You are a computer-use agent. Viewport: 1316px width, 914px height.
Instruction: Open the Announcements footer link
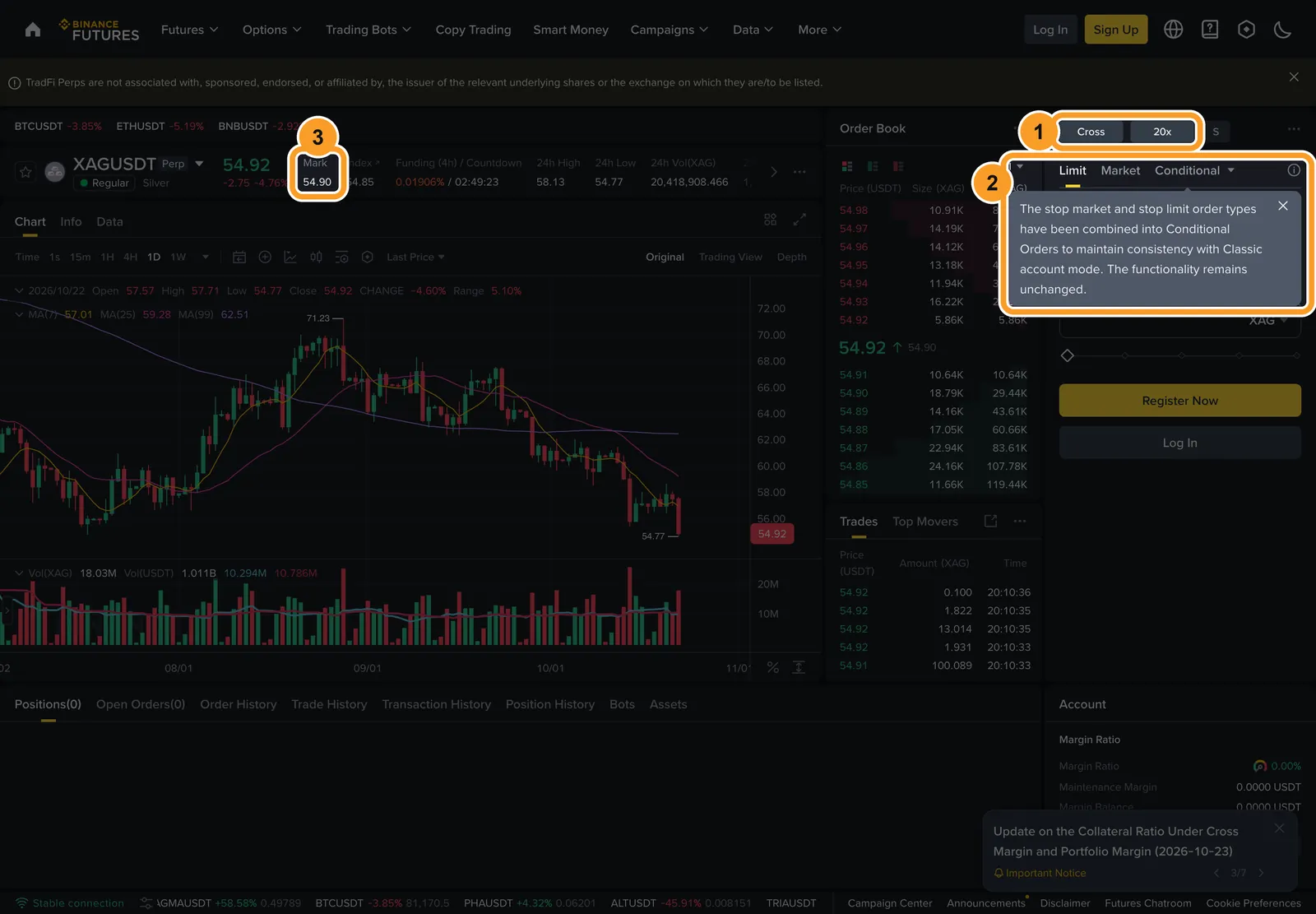(986, 903)
